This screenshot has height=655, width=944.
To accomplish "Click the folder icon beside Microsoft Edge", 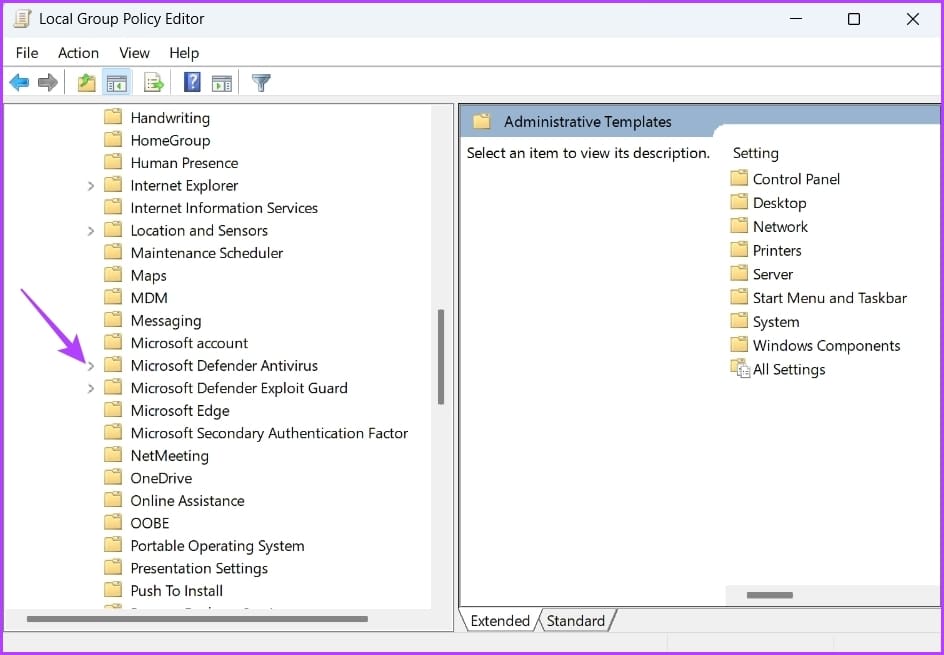I will click(x=113, y=410).
